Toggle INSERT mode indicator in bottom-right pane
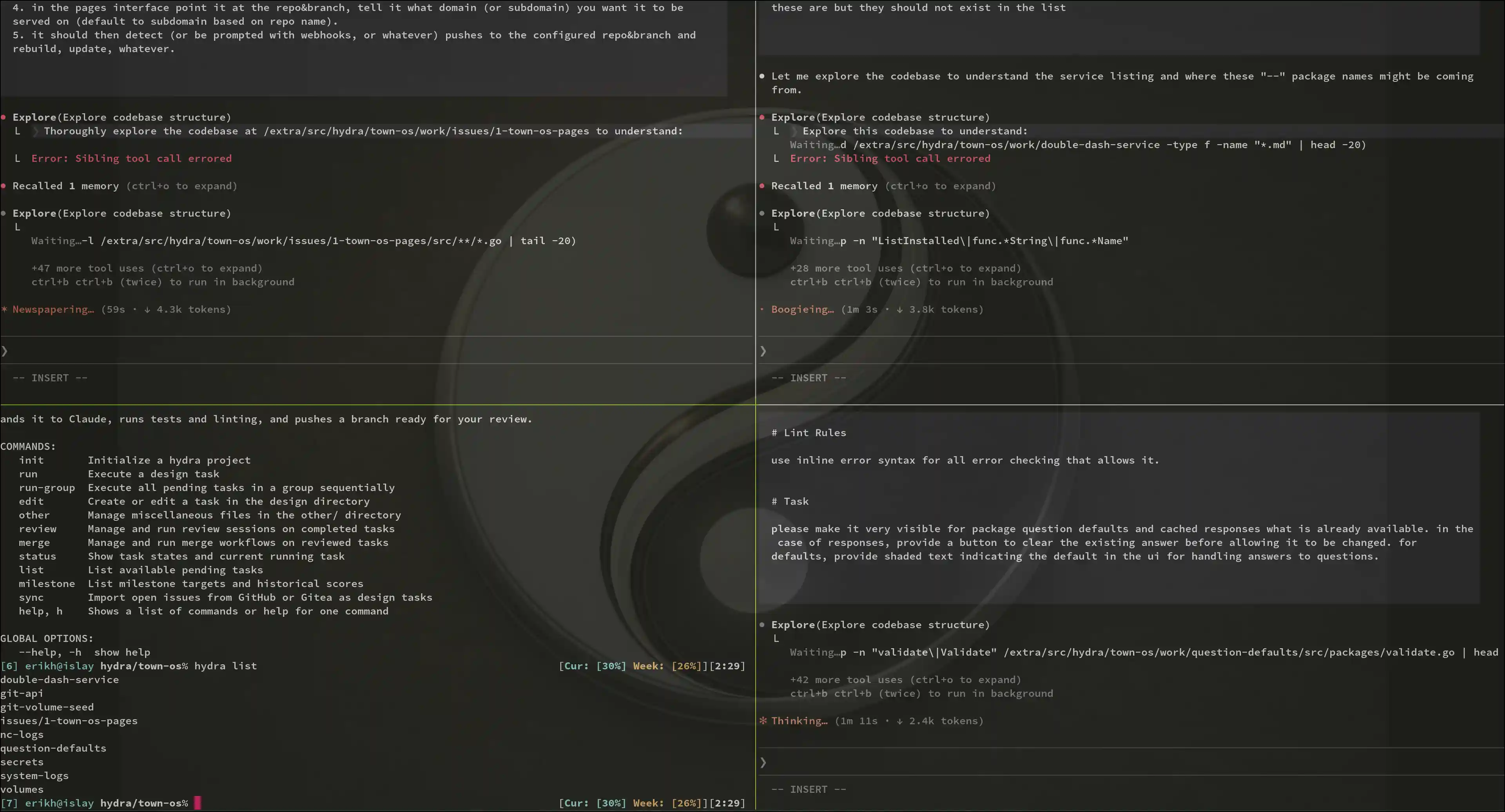Viewport: 1505px width, 812px height. 809,789
